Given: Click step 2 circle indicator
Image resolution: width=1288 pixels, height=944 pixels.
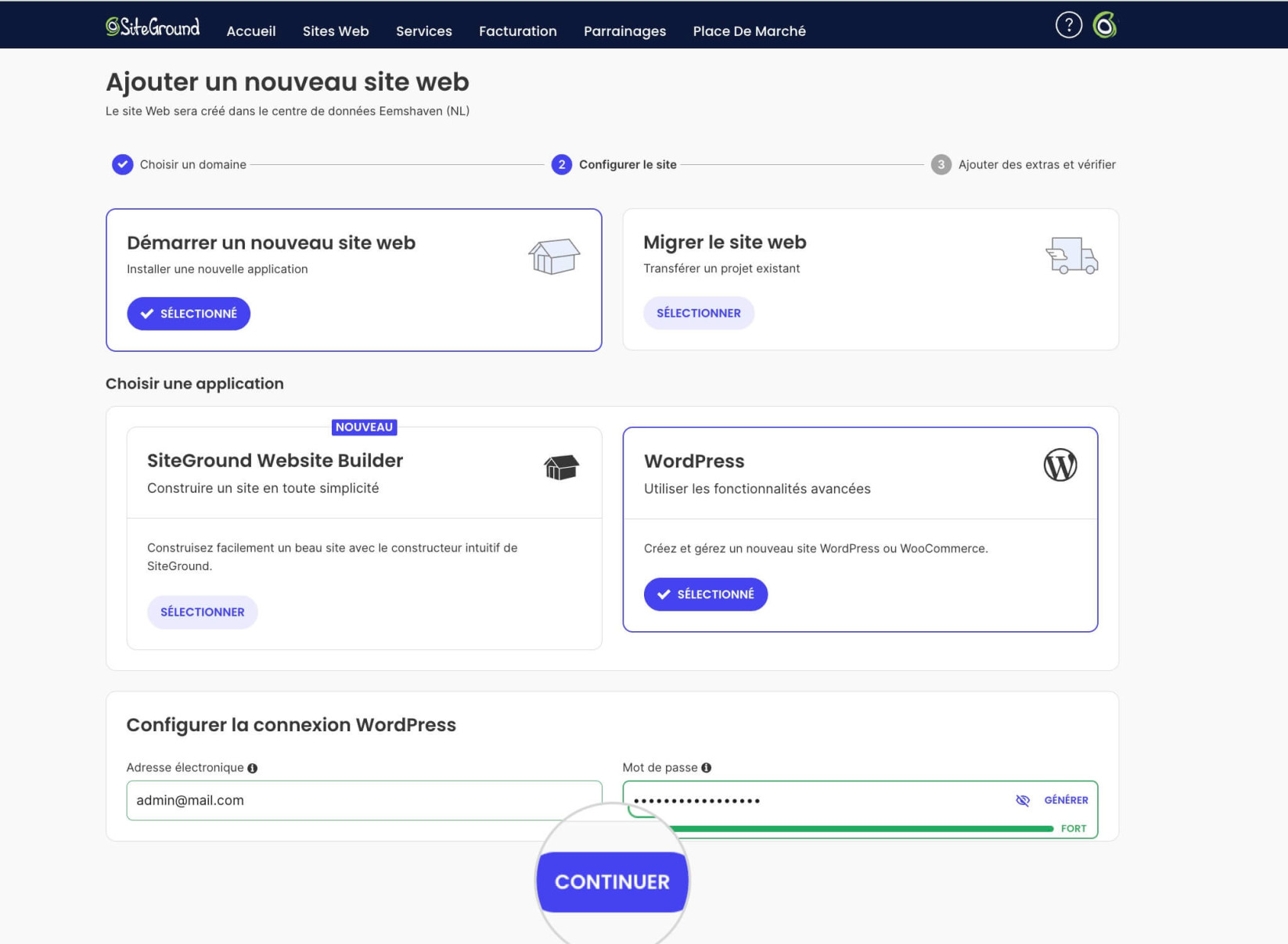Looking at the screenshot, I should (561, 164).
